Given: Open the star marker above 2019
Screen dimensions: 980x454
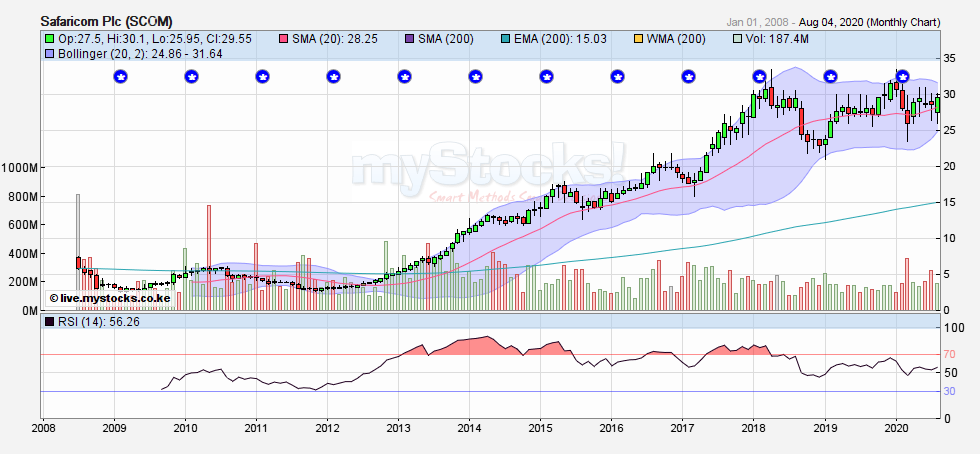Looking at the screenshot, I should point(830,76).
